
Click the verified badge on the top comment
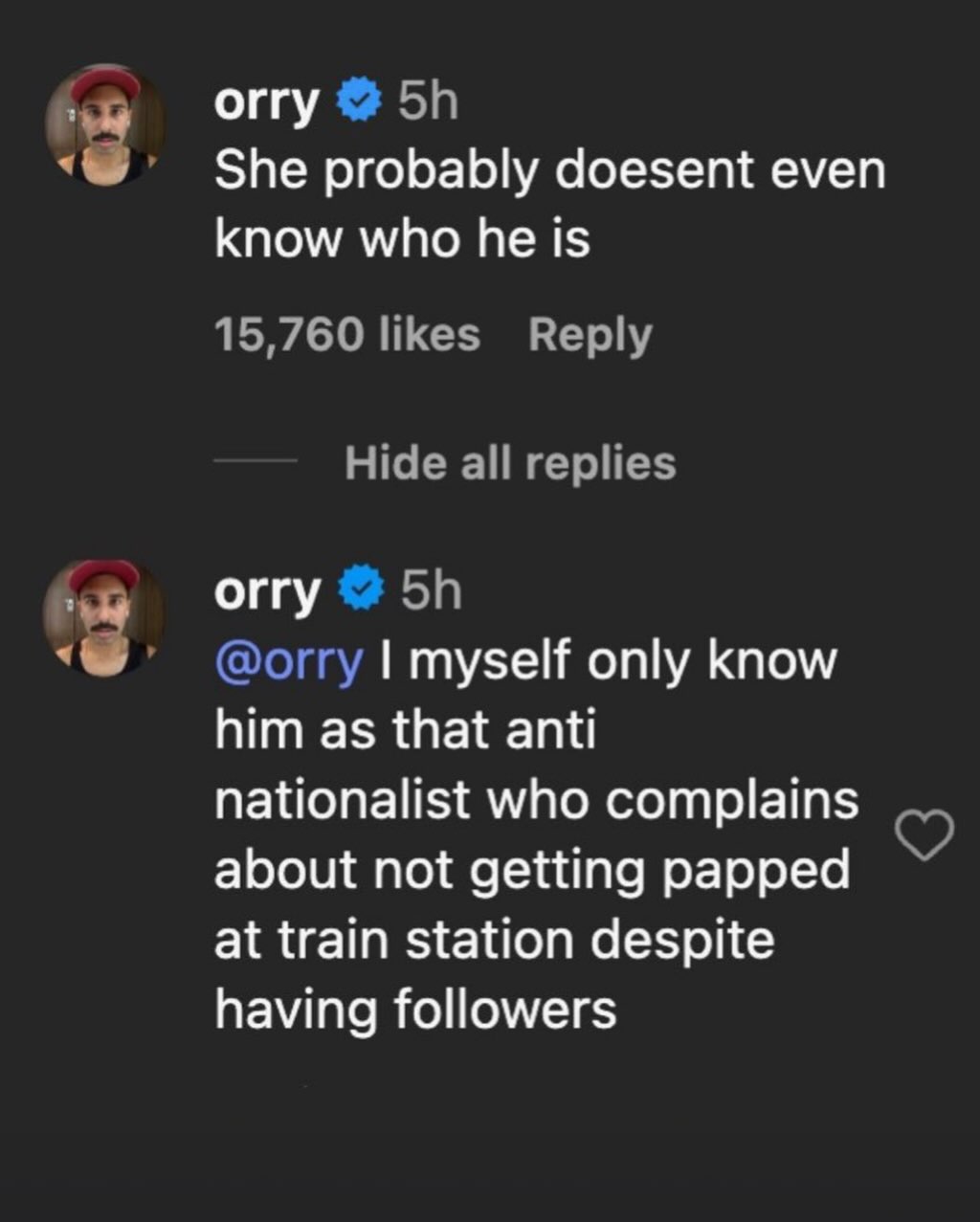pos(360,102)
